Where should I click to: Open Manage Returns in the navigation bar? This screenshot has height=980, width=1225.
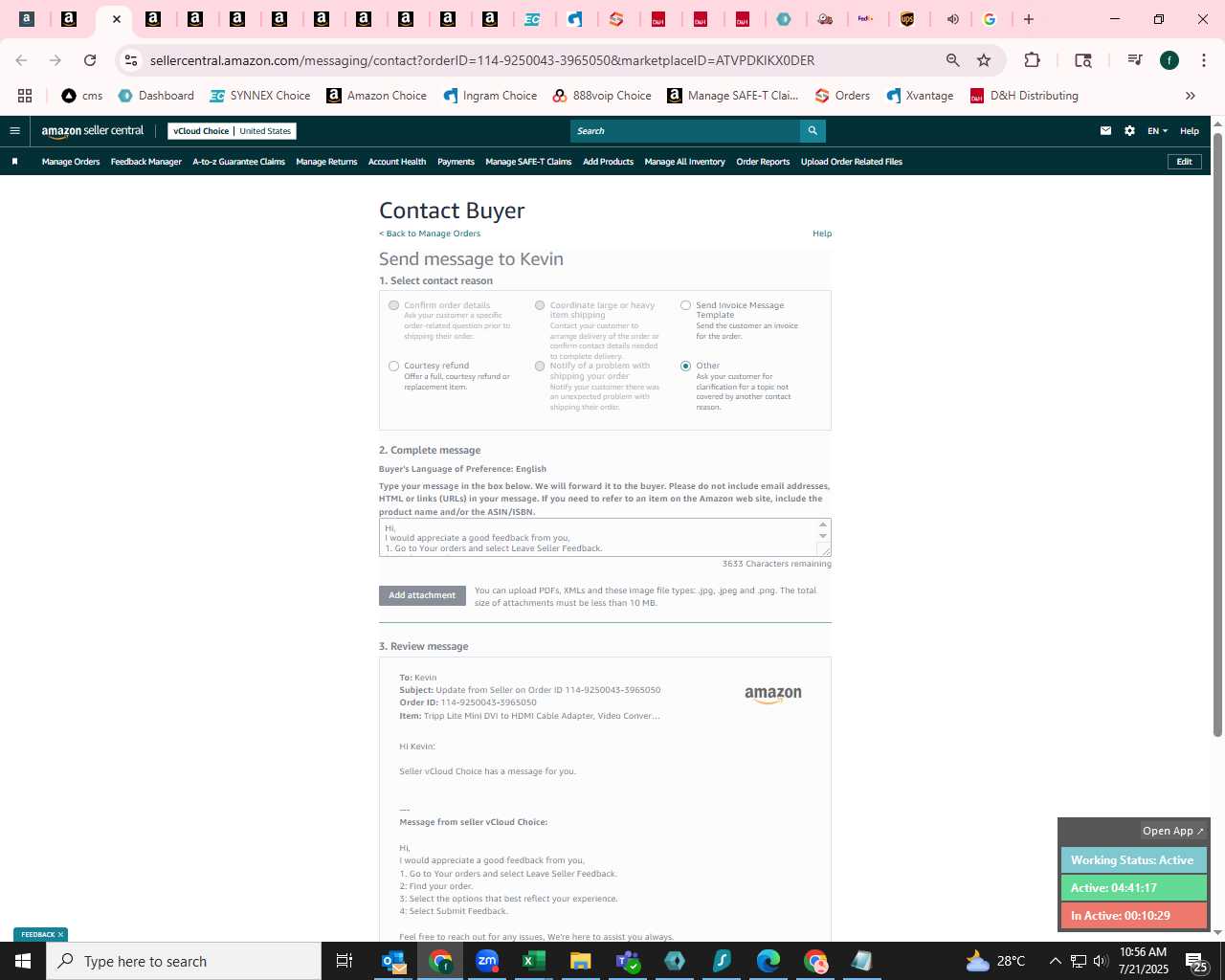pos(326,162)
